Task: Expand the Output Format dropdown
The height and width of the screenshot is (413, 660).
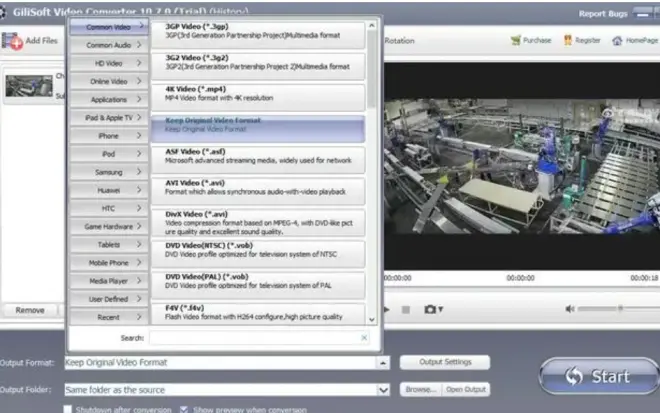Action: (x=383, y=362)
